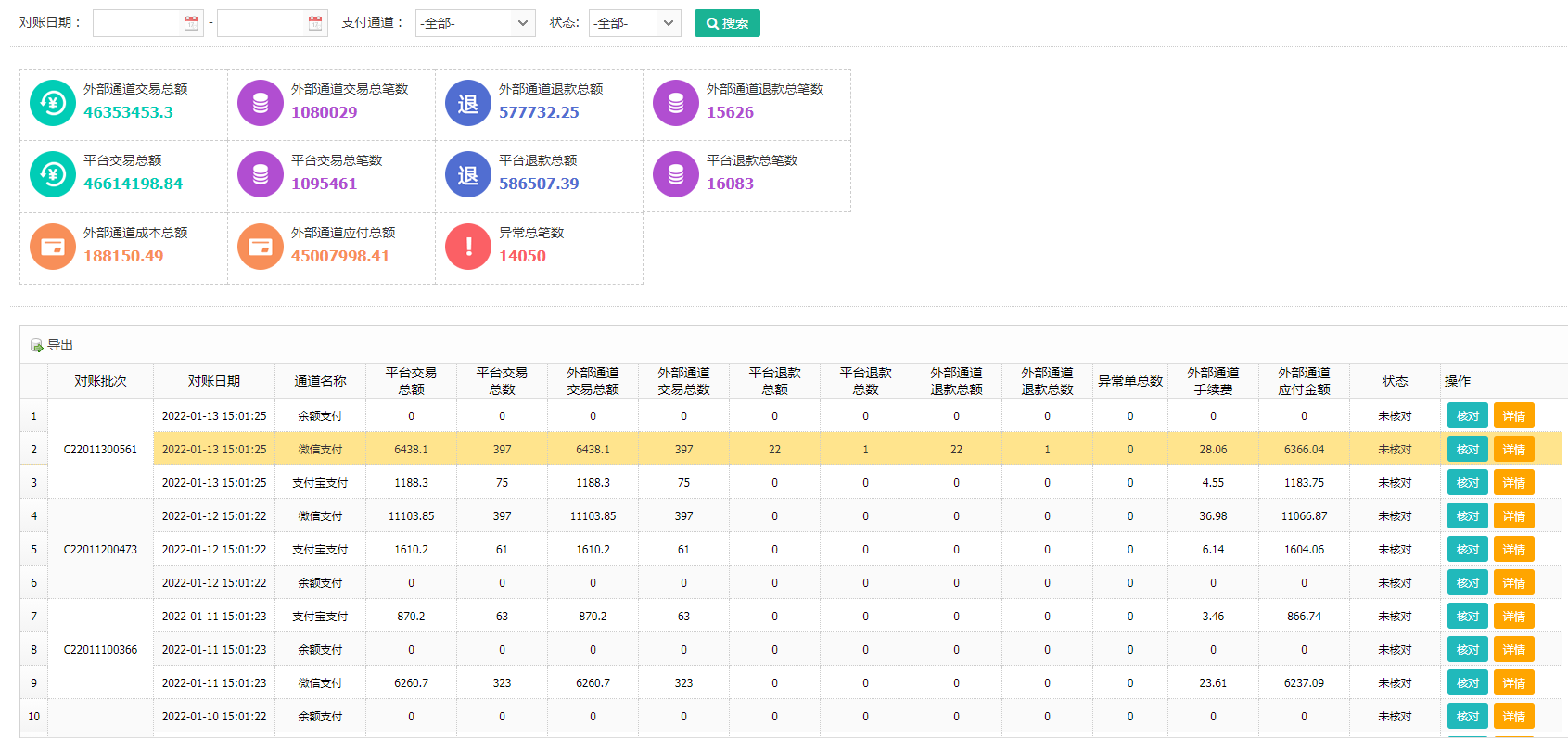1568x738 pixels.
Task: Select batch cell C22011300561
Action: tap(100, 449)
